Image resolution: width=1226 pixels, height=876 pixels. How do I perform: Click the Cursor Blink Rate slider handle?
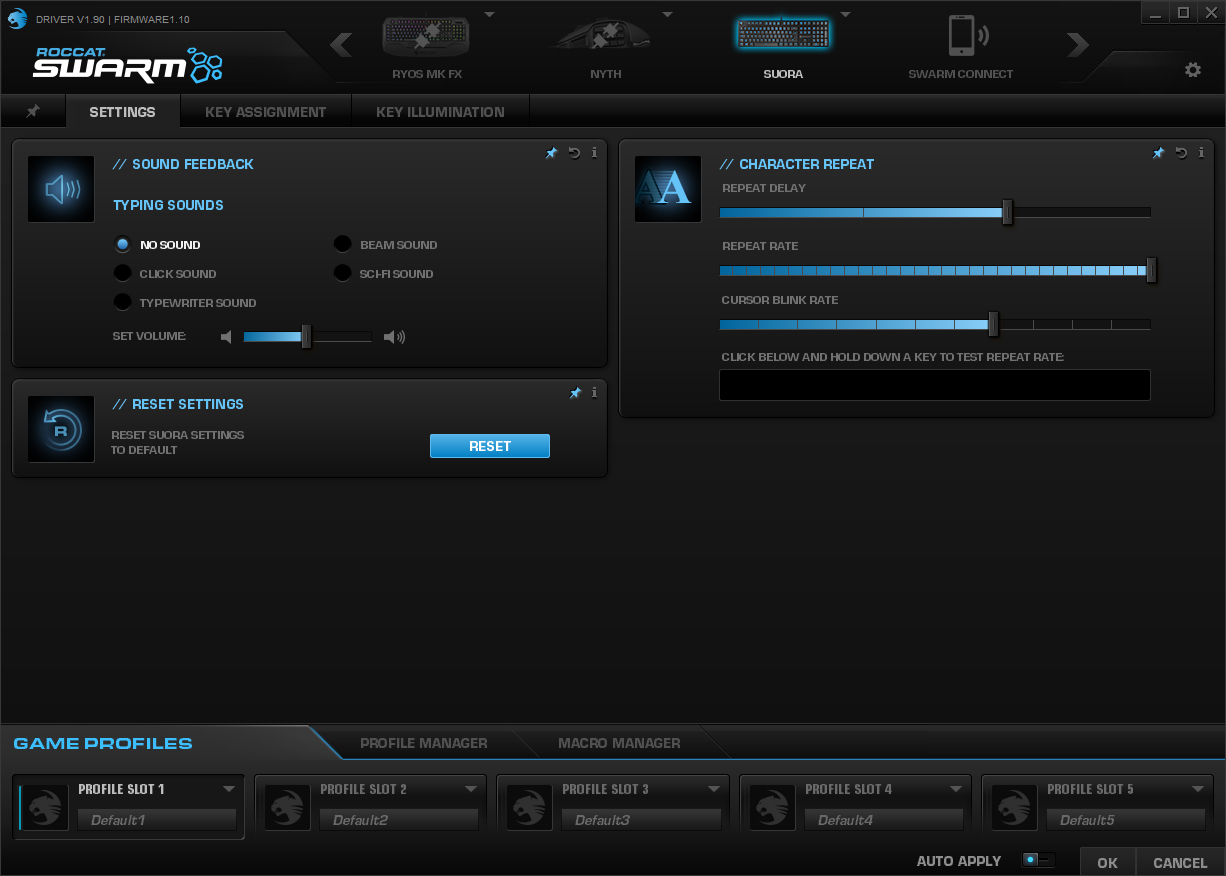[993, 324]
